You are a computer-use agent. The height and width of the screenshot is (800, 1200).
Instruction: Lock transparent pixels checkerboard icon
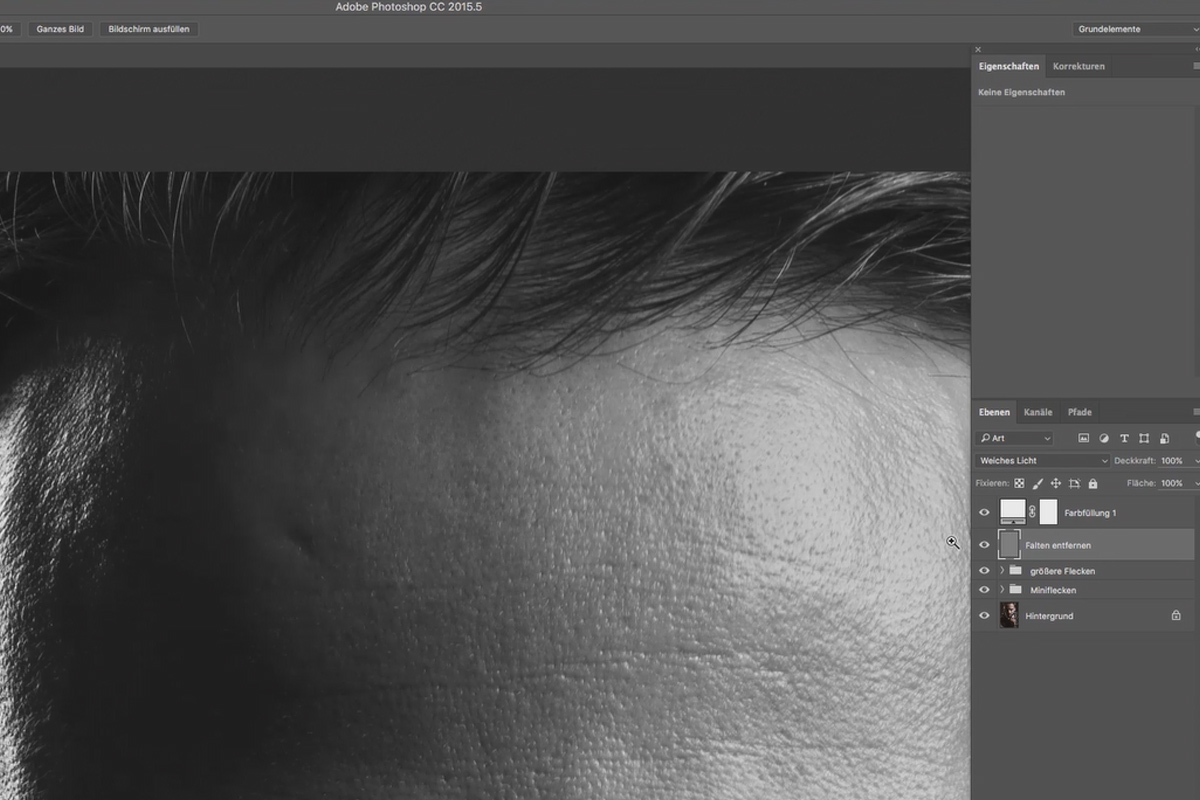[x=1020, y=483]
